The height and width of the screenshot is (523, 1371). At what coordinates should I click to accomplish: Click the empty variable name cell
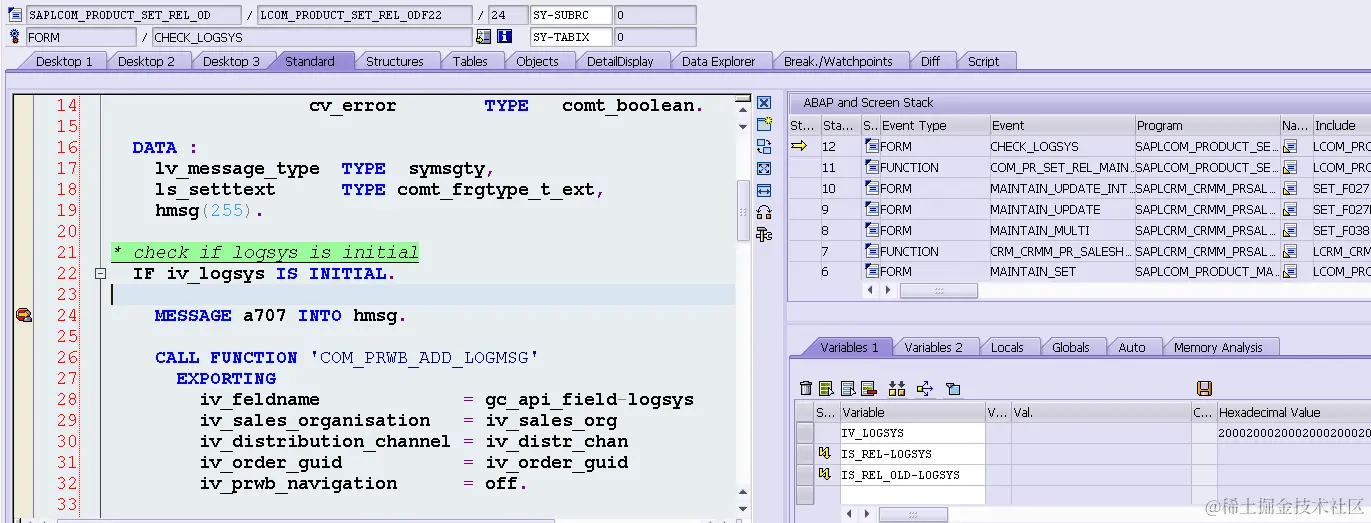(x=912, y=496)
